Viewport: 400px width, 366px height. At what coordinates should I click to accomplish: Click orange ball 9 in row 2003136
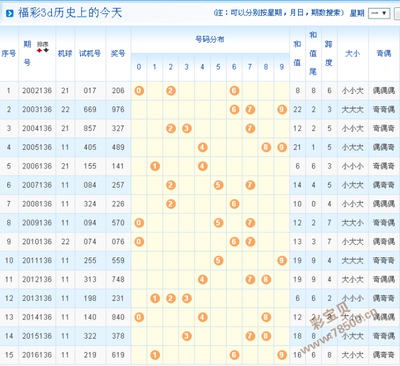282,109
